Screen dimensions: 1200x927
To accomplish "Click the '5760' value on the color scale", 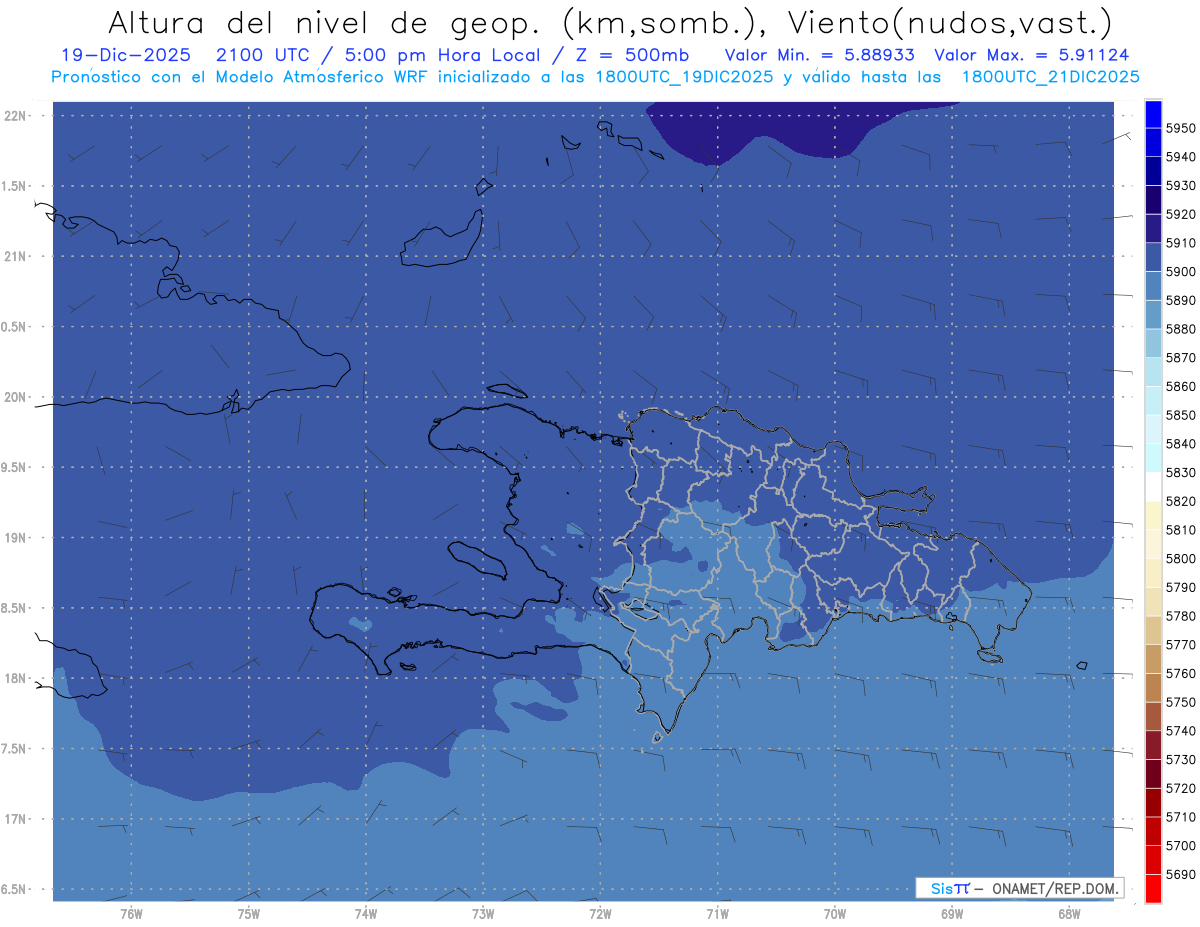I will tap(1180, 674).
